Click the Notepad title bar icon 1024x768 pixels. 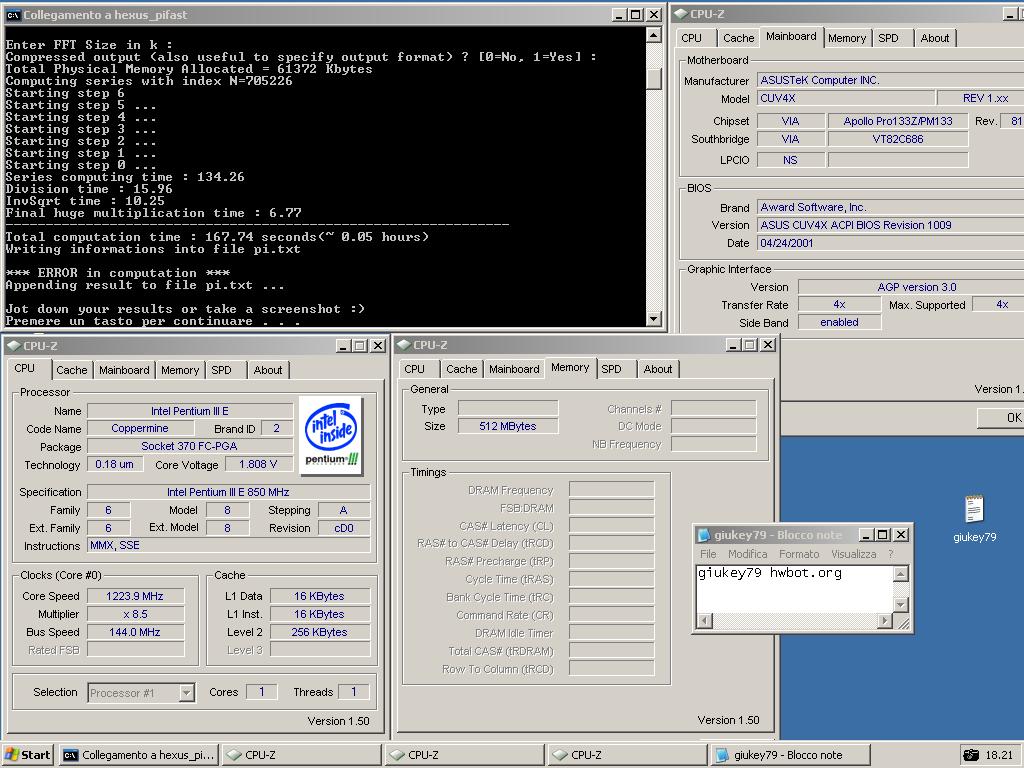pyautogui.click(x=704, y=535)
